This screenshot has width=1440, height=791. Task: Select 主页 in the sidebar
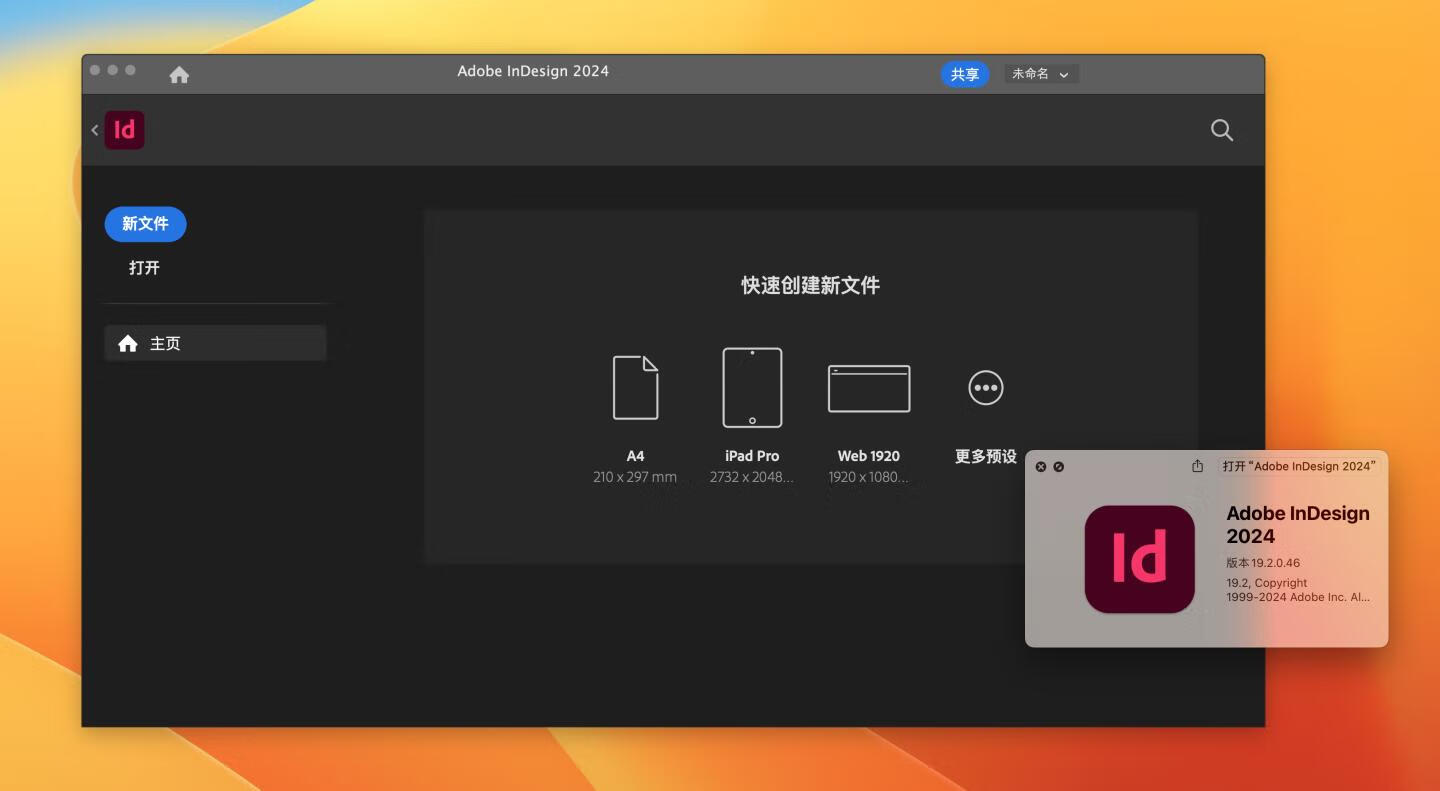215,343
